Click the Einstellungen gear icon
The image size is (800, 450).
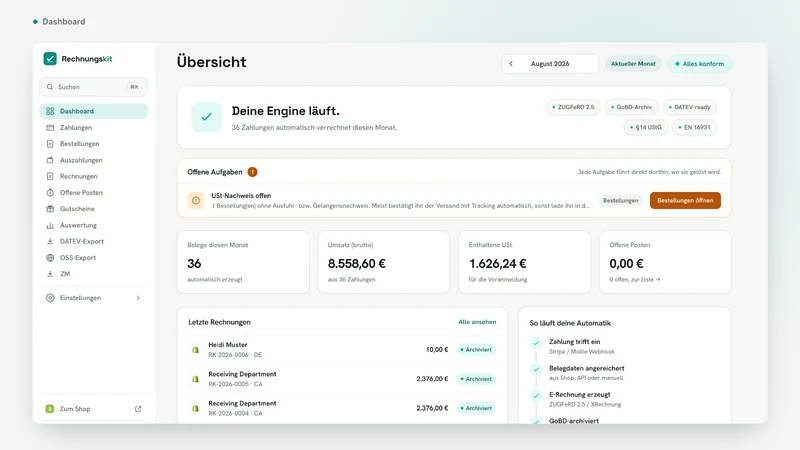(x=50, y=298)
